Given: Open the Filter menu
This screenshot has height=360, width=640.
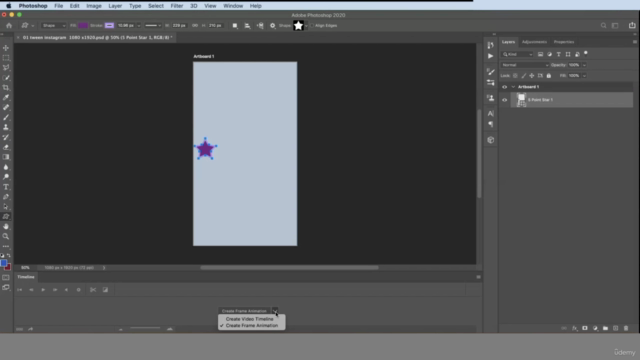Looking at the screenshot, I should point(176,6).
